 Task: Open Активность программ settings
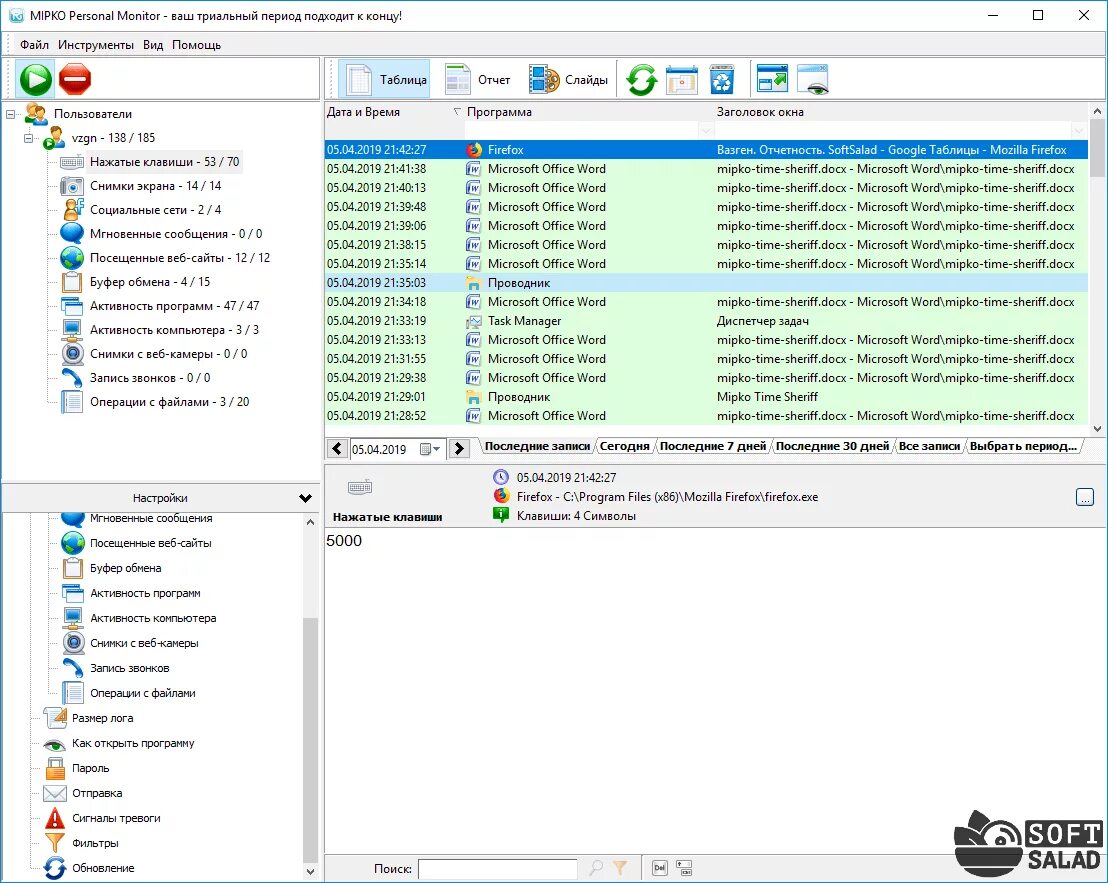click(145, 593)
